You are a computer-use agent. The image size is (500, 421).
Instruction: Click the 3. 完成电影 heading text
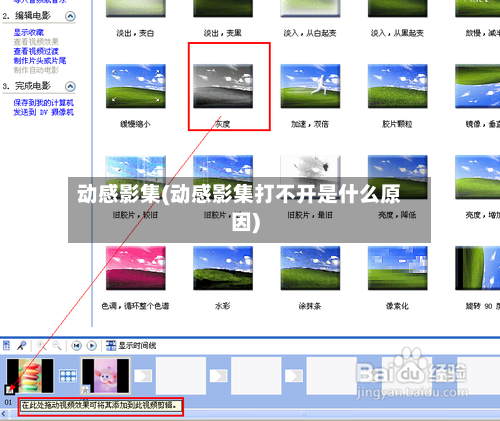[x=27, y=86]
